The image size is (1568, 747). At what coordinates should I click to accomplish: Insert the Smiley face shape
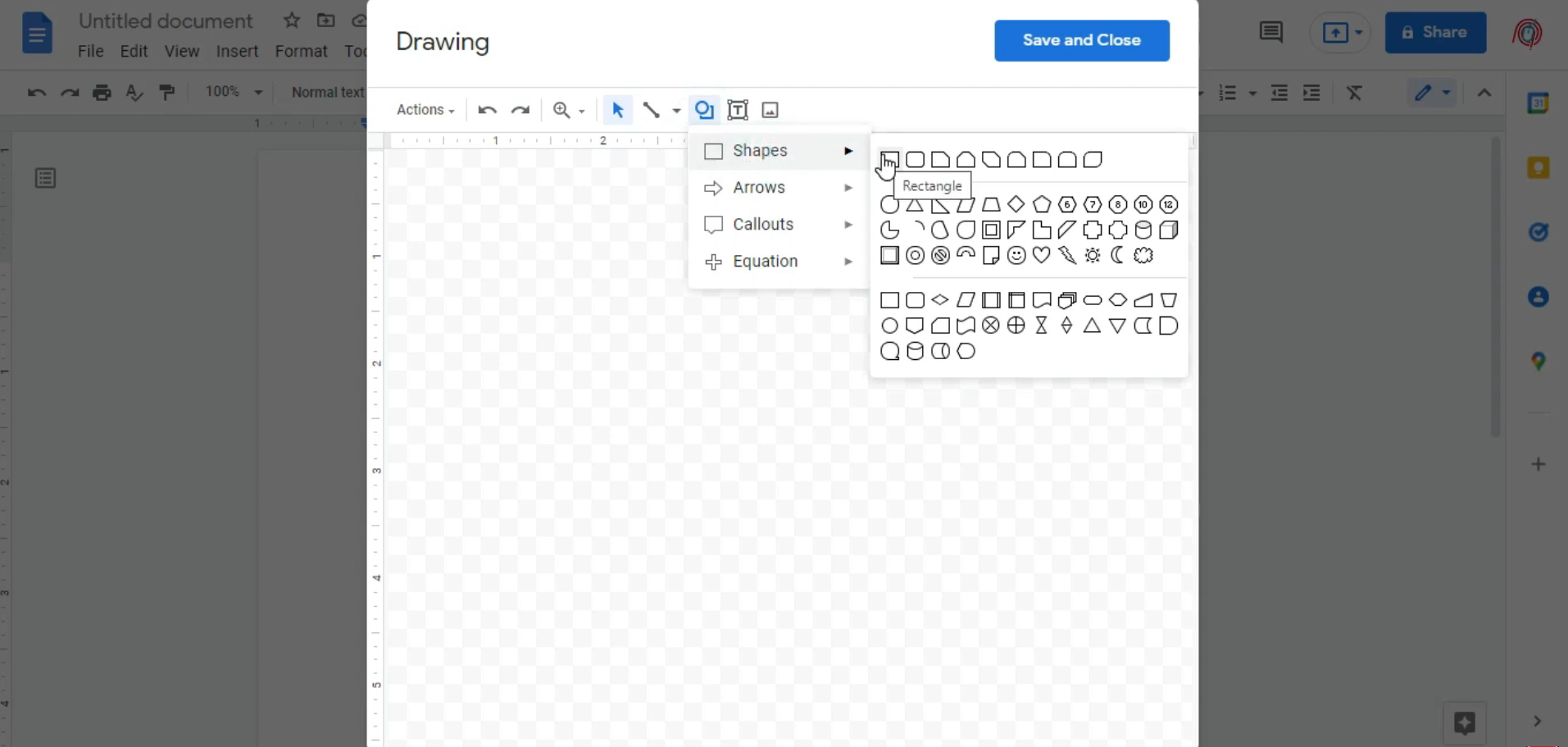pyautogui.click(x=1016, y=255)
